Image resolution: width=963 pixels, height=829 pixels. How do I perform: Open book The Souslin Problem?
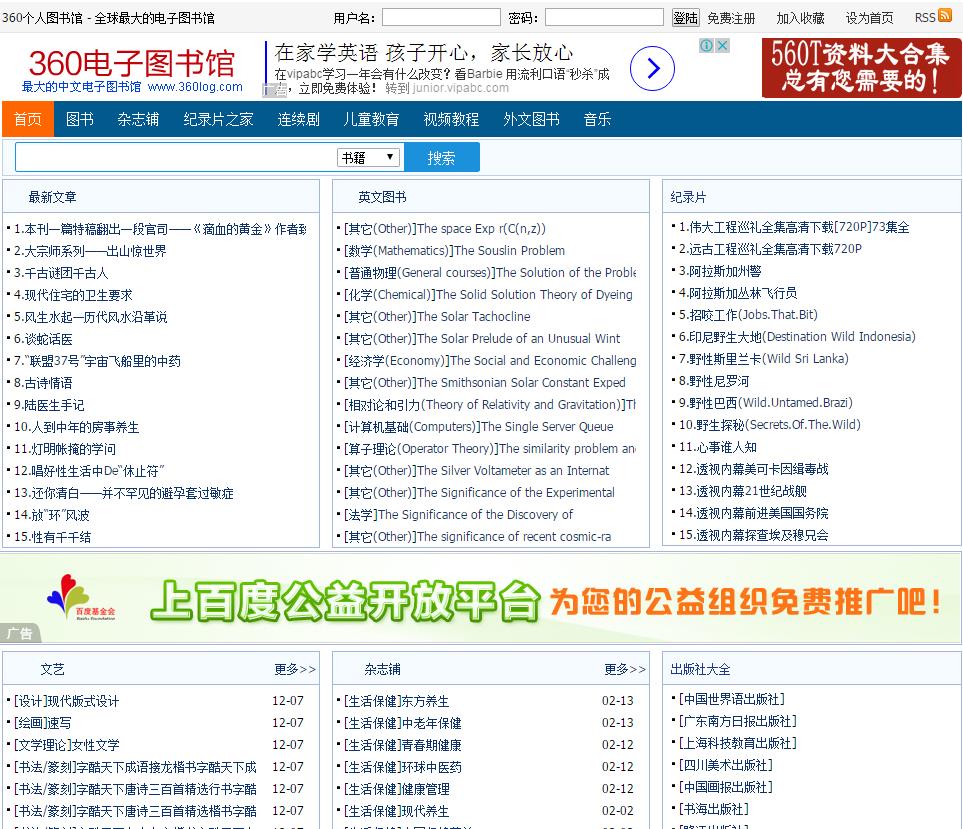pyautogui.click(x=454, y=251)
